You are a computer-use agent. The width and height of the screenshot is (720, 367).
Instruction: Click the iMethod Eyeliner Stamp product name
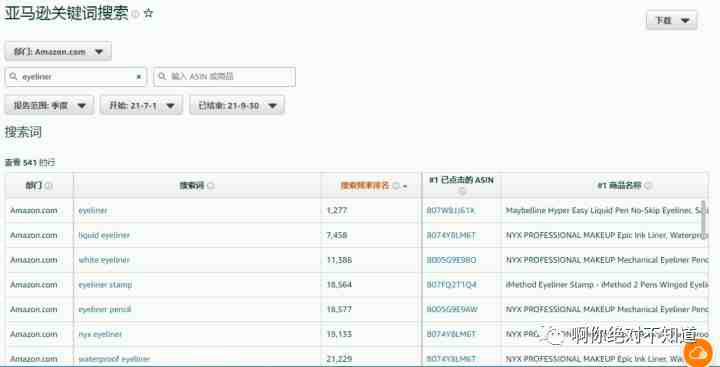coord(607,285)
